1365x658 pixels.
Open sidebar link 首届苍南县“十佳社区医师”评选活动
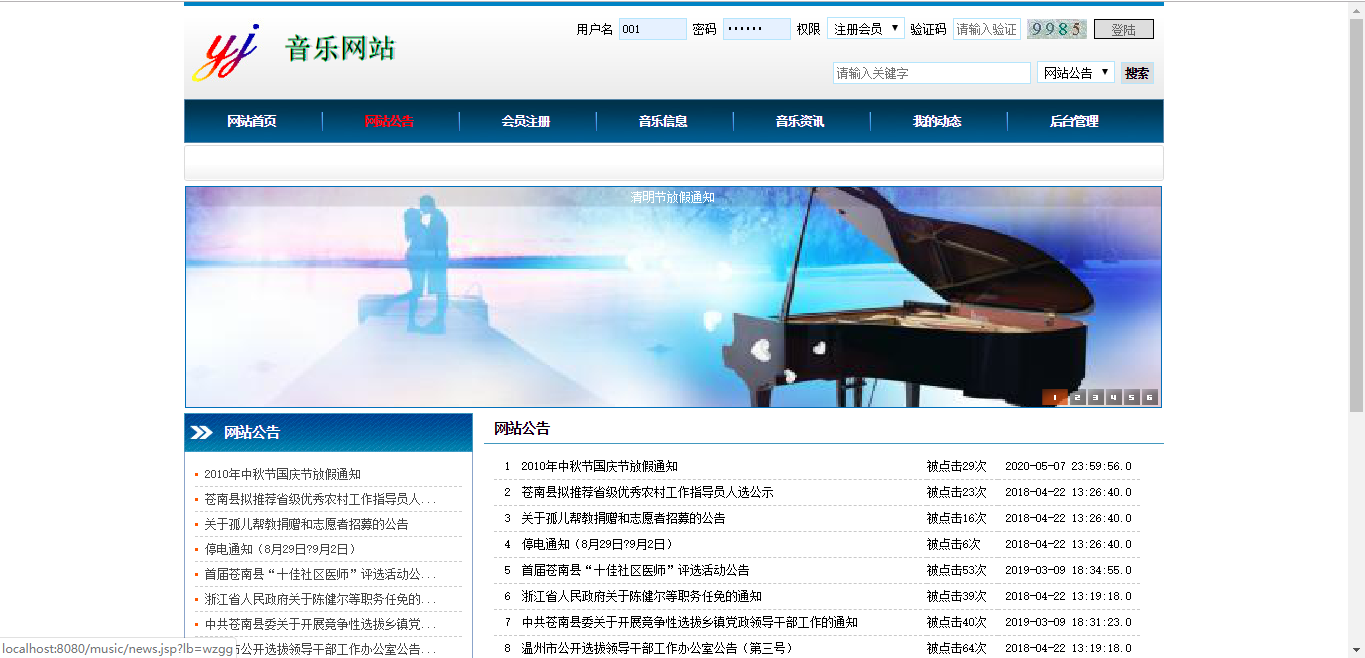320,574
